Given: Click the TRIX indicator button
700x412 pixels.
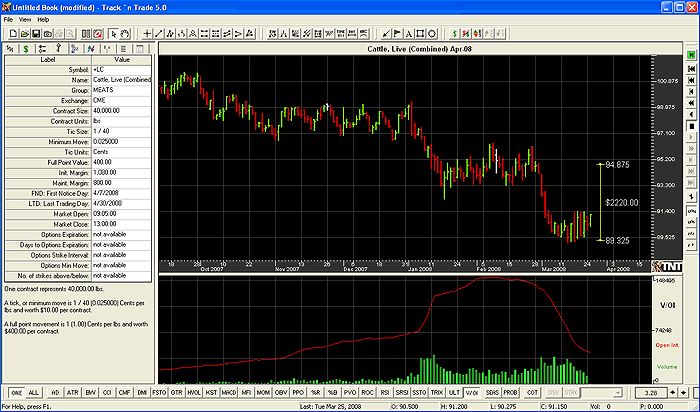Looking at the screenshot, I should click(437, 393).
